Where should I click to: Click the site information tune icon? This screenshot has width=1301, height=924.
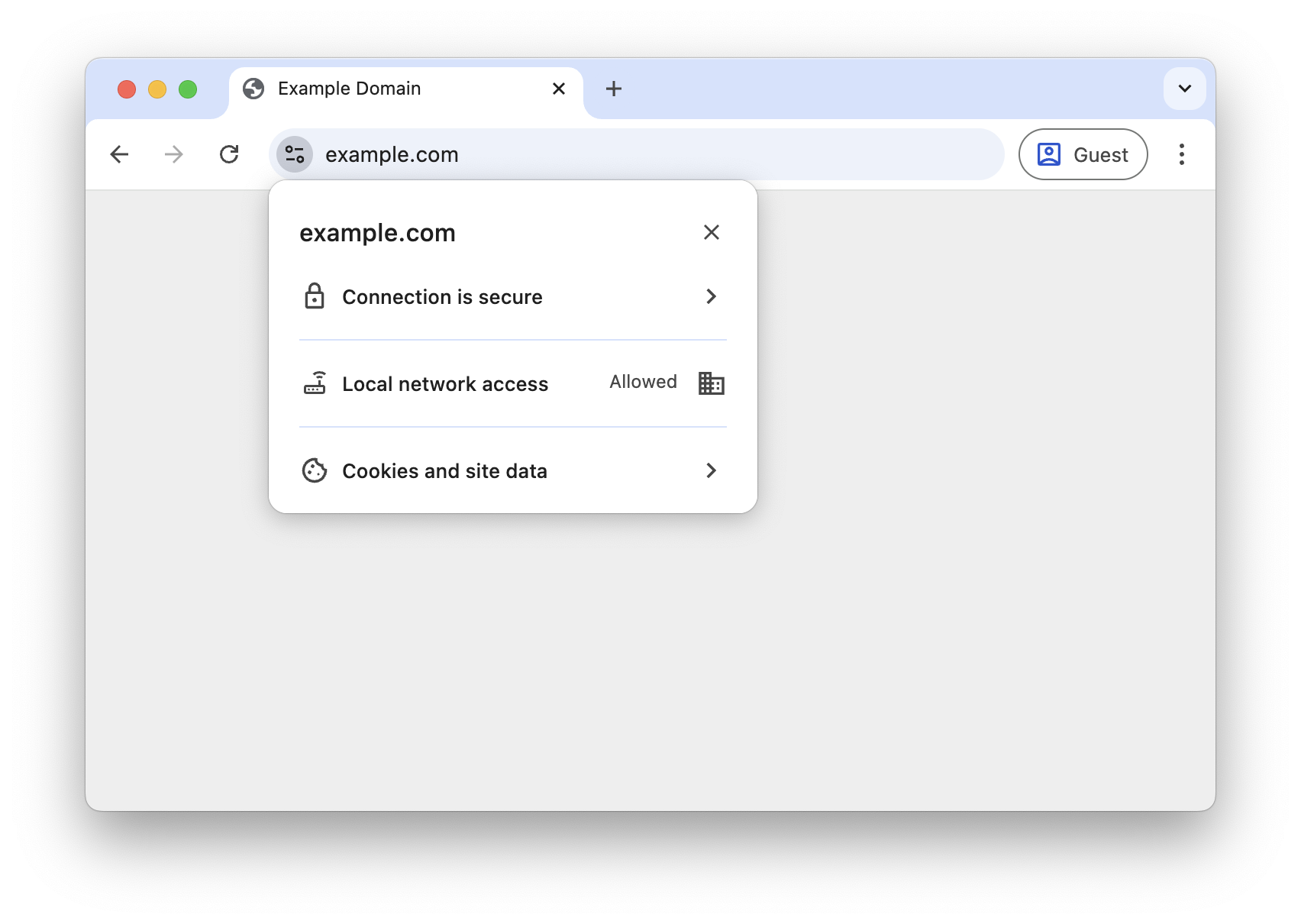(x=295, y=154)
